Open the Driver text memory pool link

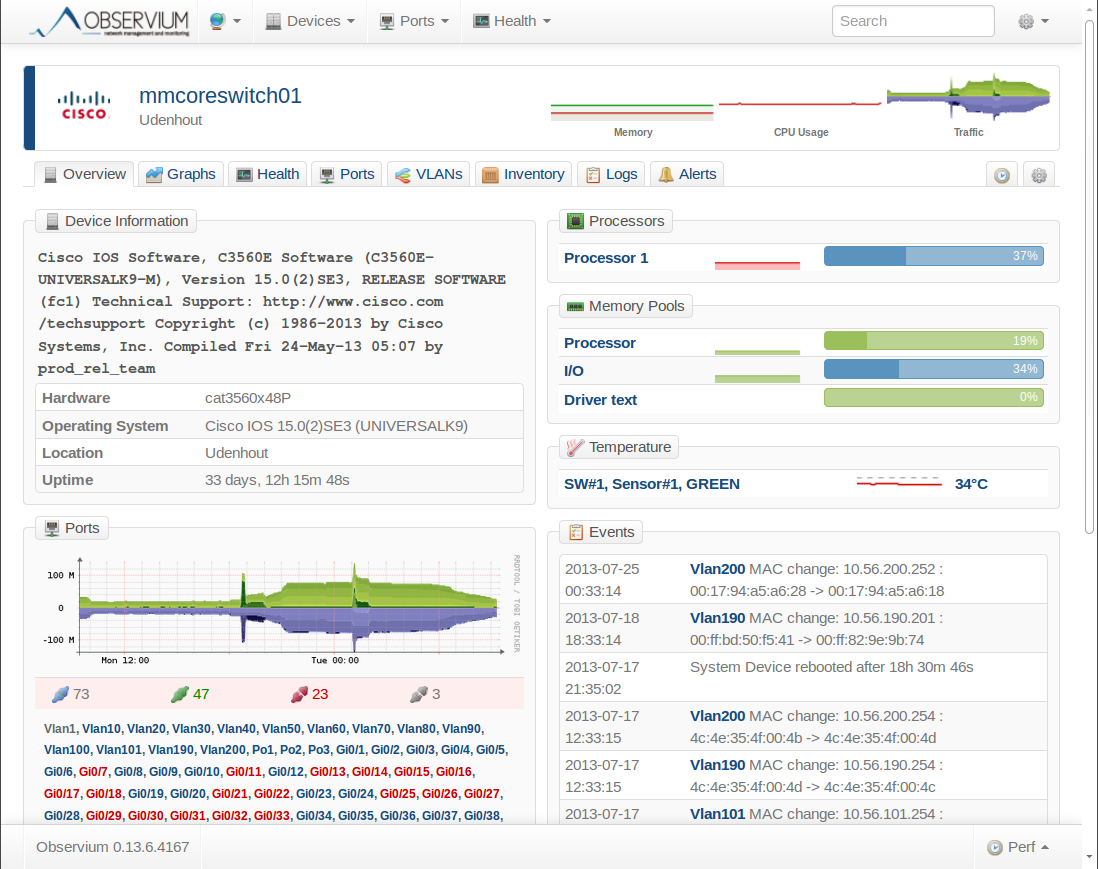(x=601, y=400)
